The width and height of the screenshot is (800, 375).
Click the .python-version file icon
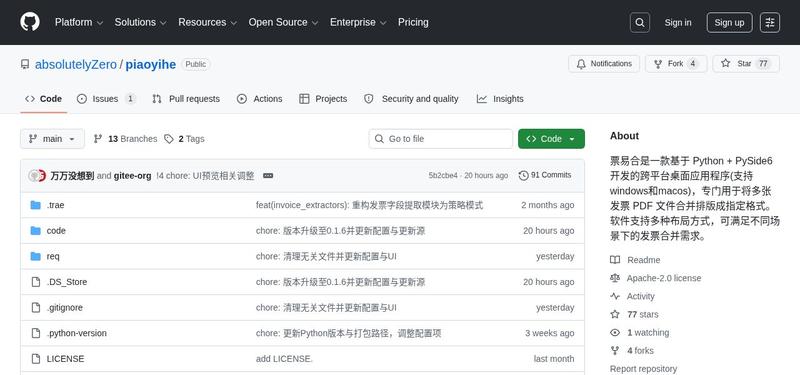click(35, 333)
